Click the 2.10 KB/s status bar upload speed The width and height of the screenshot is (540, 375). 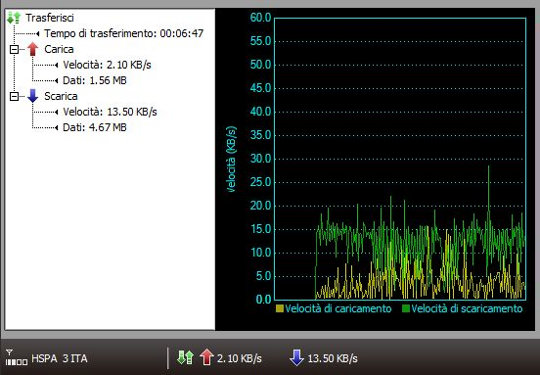coord(239,358)
